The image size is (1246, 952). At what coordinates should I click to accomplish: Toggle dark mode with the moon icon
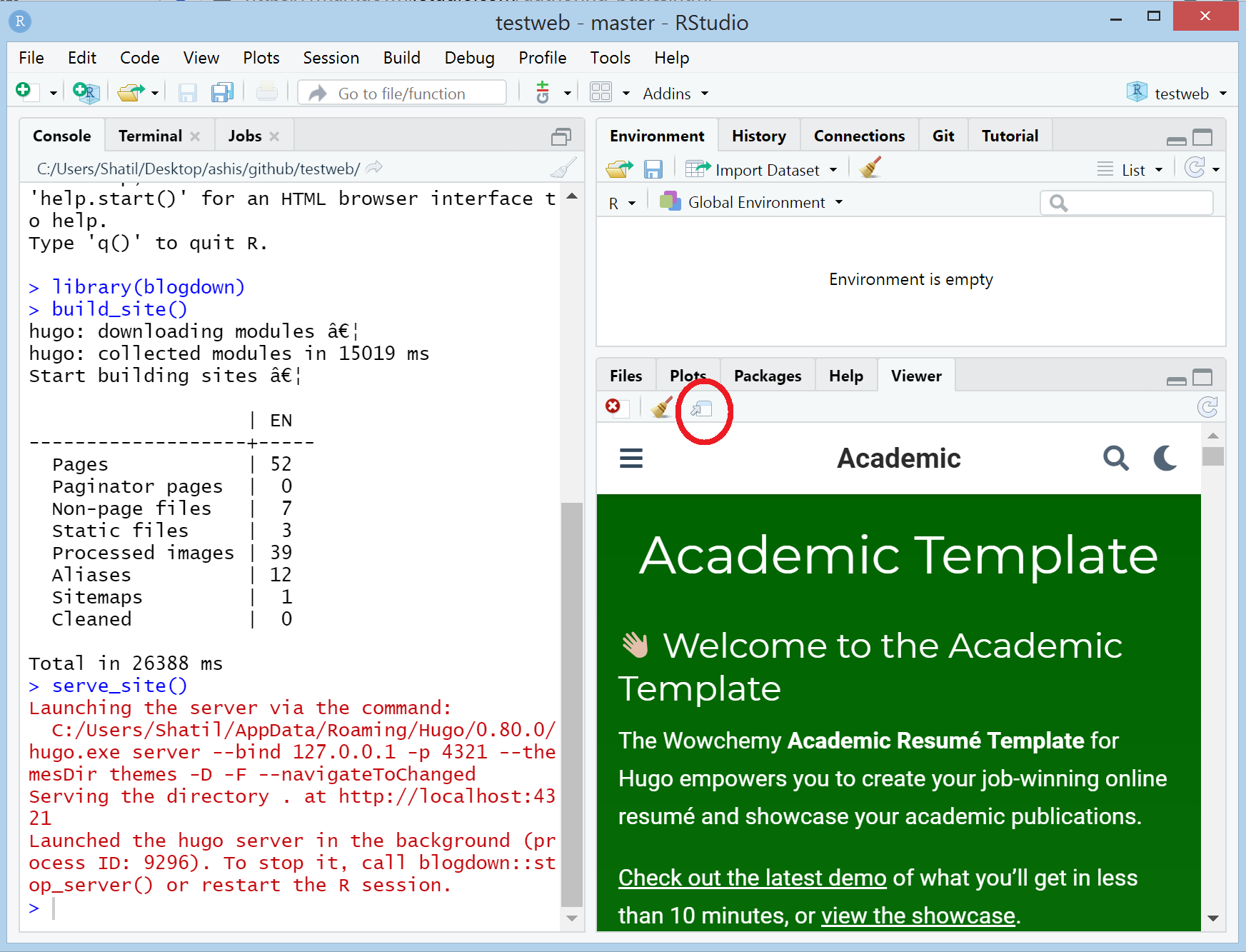[x=1164, y=458]
